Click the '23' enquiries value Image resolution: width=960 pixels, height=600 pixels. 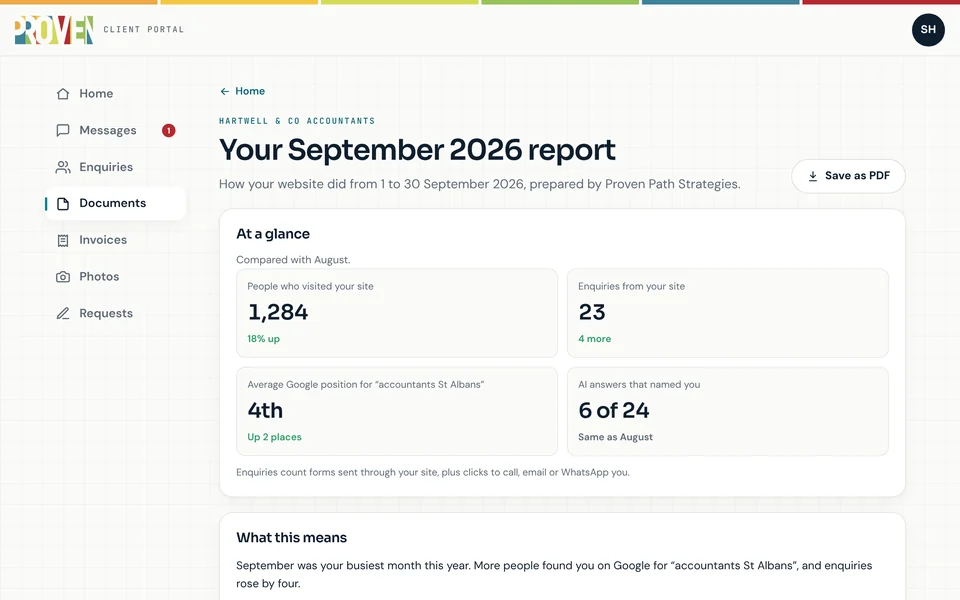[592, 312]
